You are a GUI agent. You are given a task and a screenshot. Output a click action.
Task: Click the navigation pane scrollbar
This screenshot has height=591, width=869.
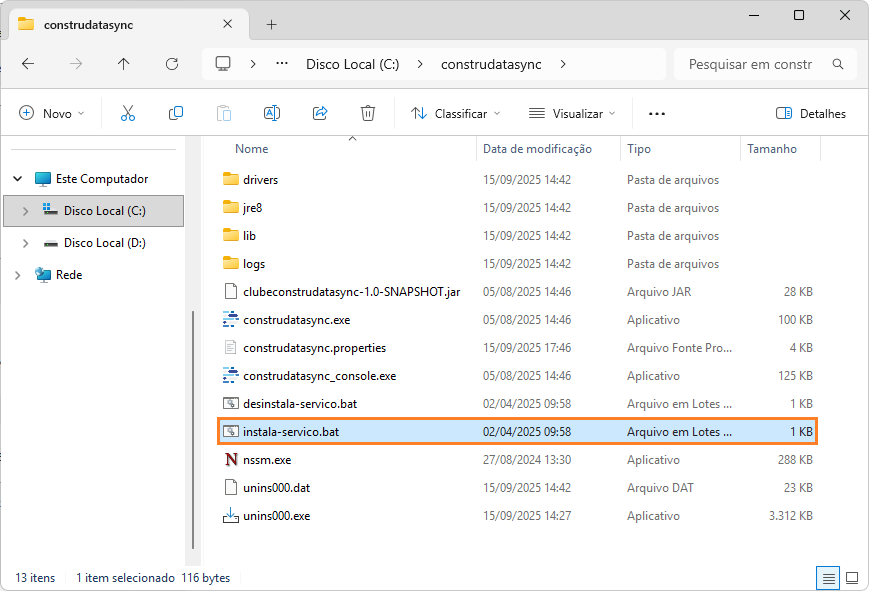(x=193, y=430)
